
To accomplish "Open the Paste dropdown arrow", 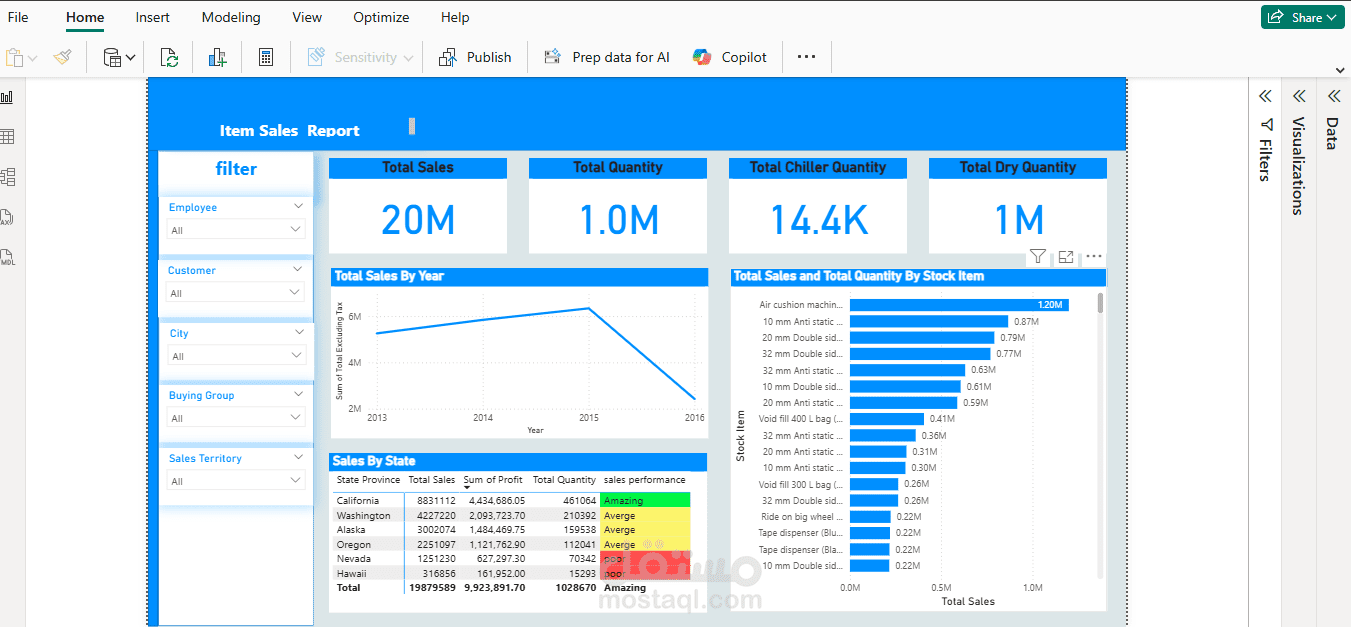I will click(32, 58).
